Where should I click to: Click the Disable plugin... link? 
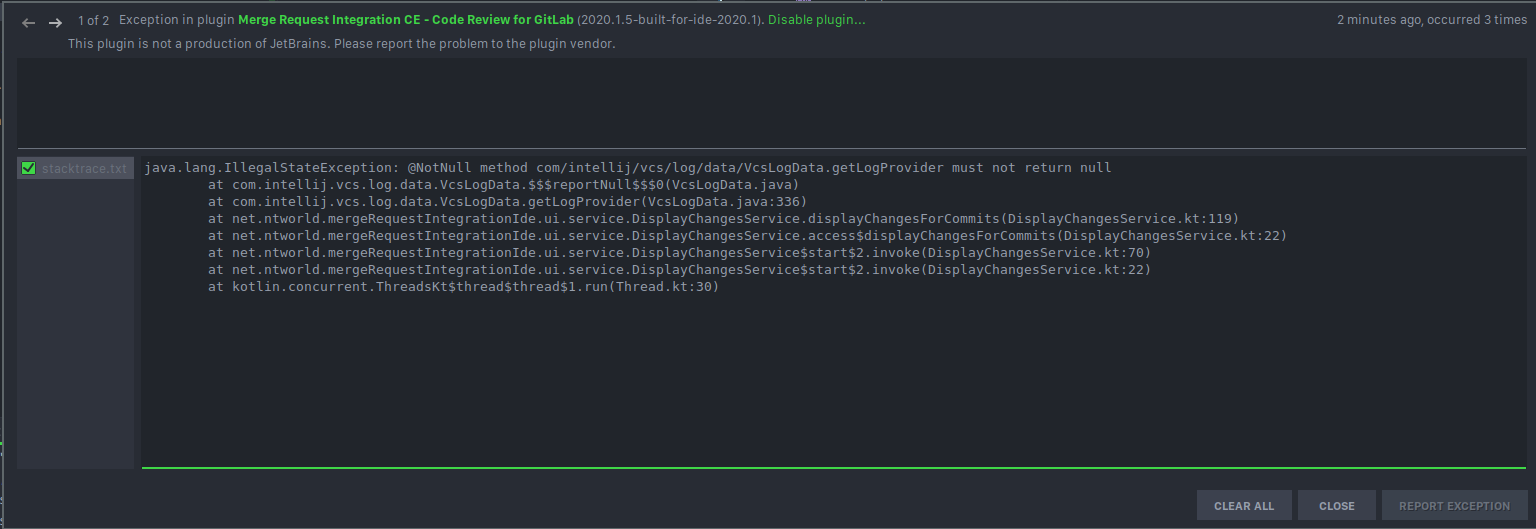tap(817, 20)
